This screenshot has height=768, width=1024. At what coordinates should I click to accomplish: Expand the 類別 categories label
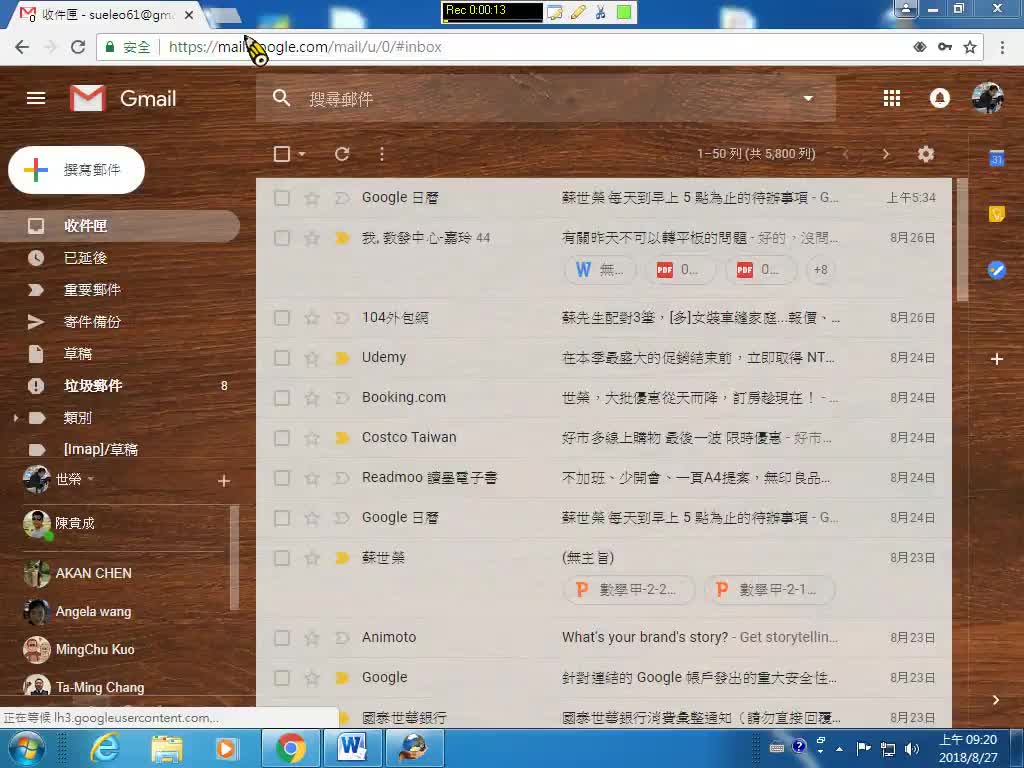click(x=16, y=417)
